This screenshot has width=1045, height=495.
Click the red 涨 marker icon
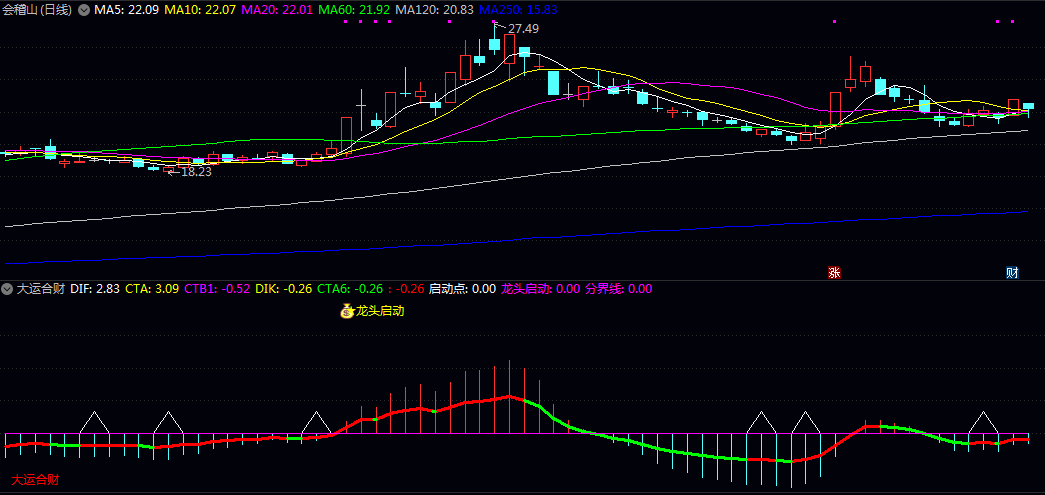point(831,272)
